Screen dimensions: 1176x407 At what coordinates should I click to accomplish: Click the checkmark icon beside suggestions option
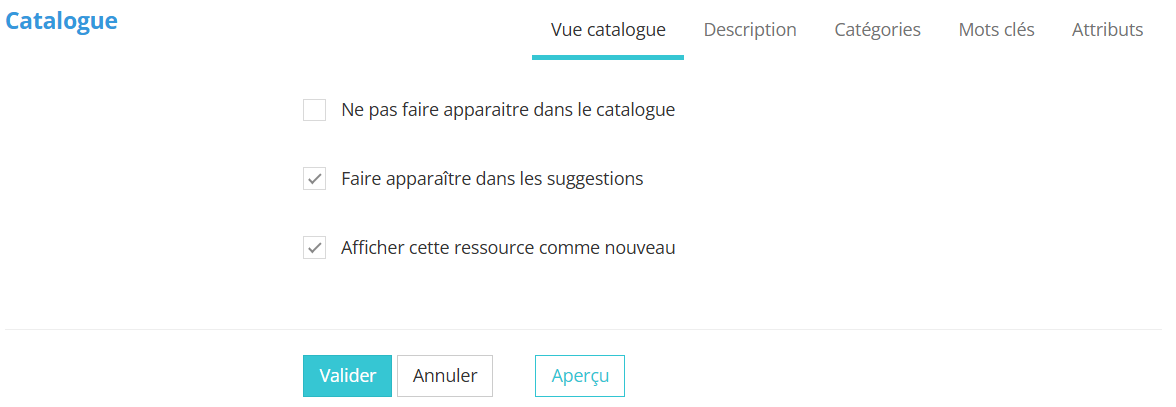(x=315, y=179)
